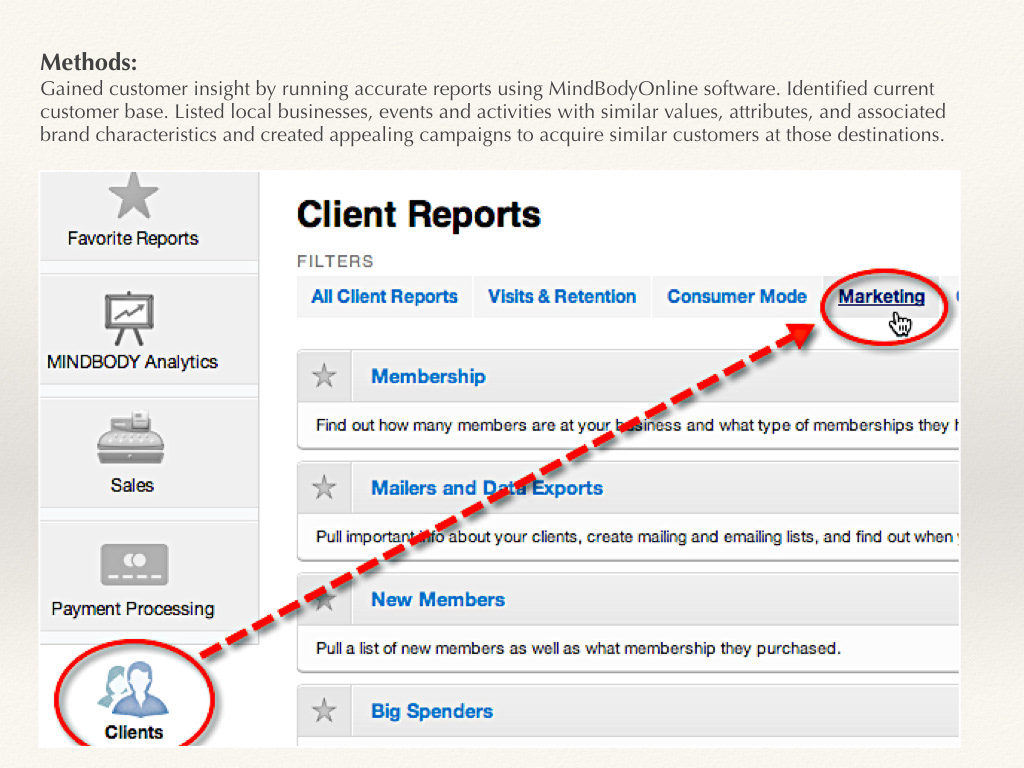Viewport: 1024px width, 768px height.
Task: Click 'Pull important info about your clients' text
Action: pos(637,537)
